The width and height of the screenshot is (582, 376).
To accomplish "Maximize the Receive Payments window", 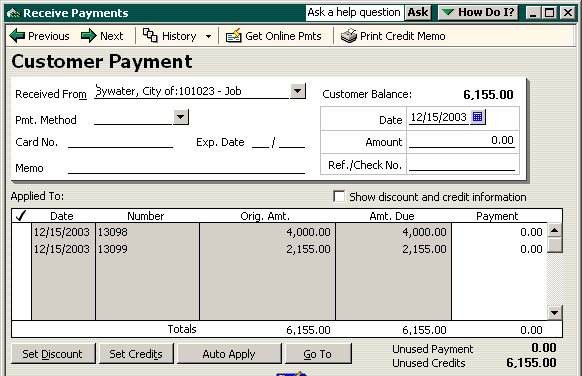I will coord(550,13).
